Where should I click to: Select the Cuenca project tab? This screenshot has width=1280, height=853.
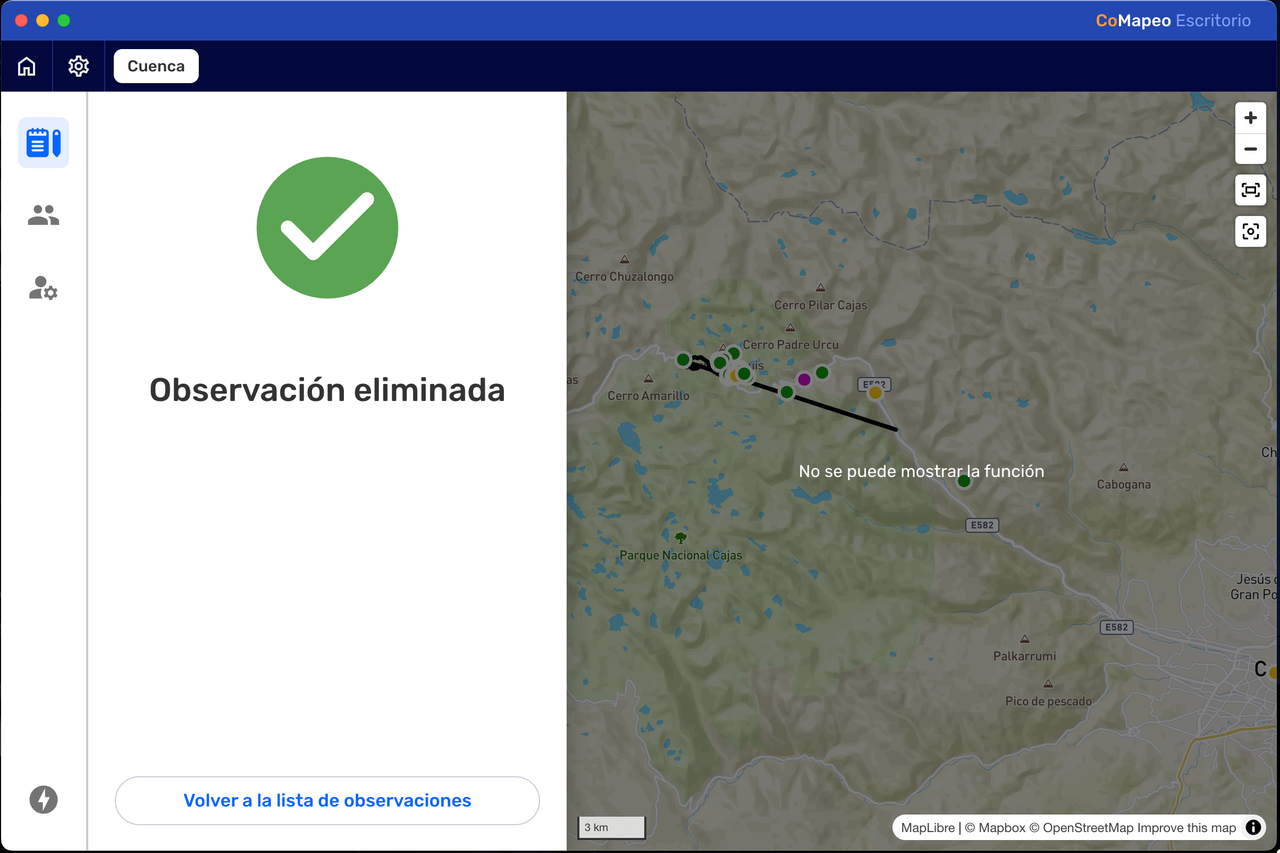pos(156,66)
